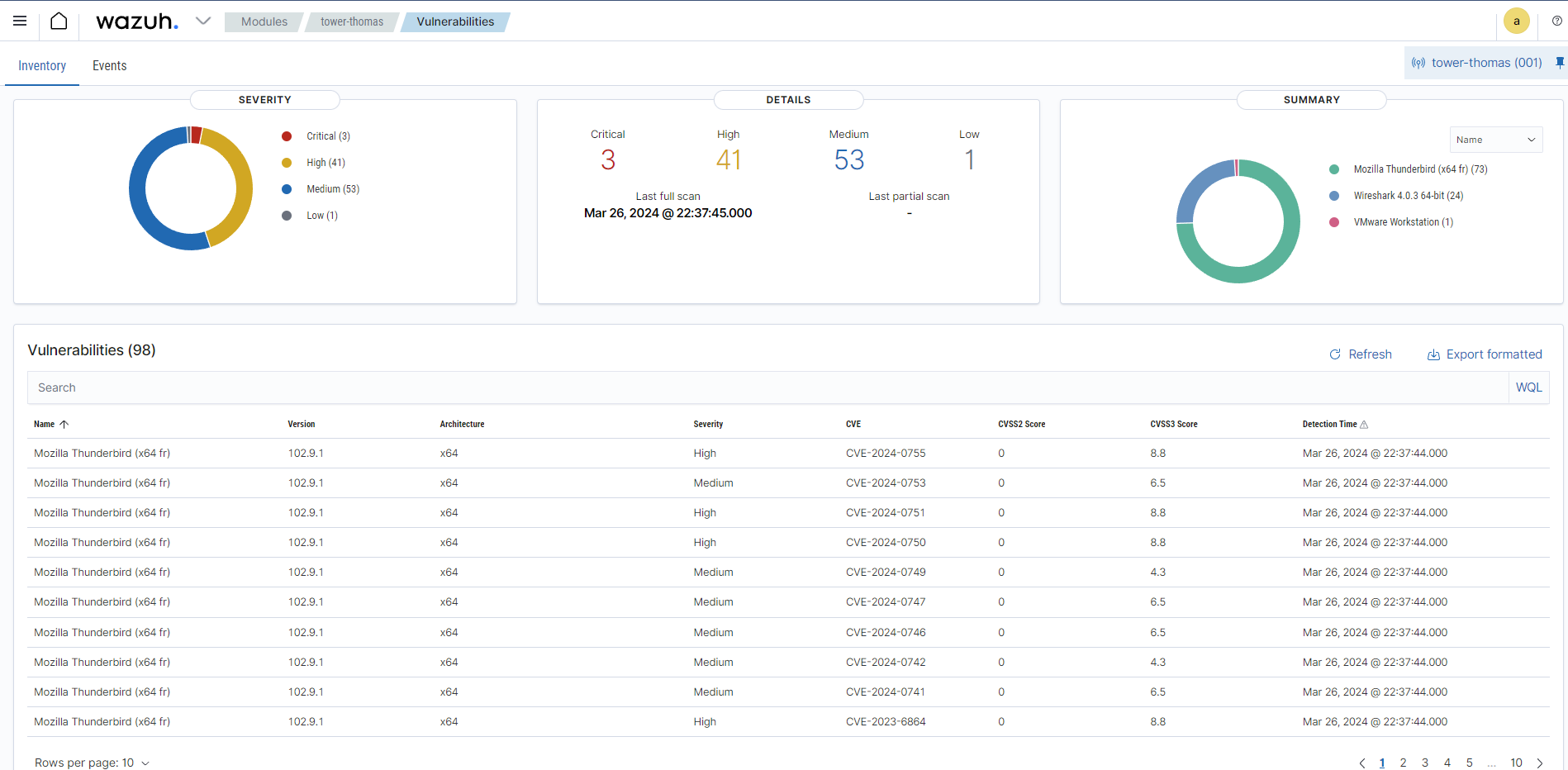Toggle Medium (53) legend entry
The image size is (1568, 770).
click(x=321, y=189)
